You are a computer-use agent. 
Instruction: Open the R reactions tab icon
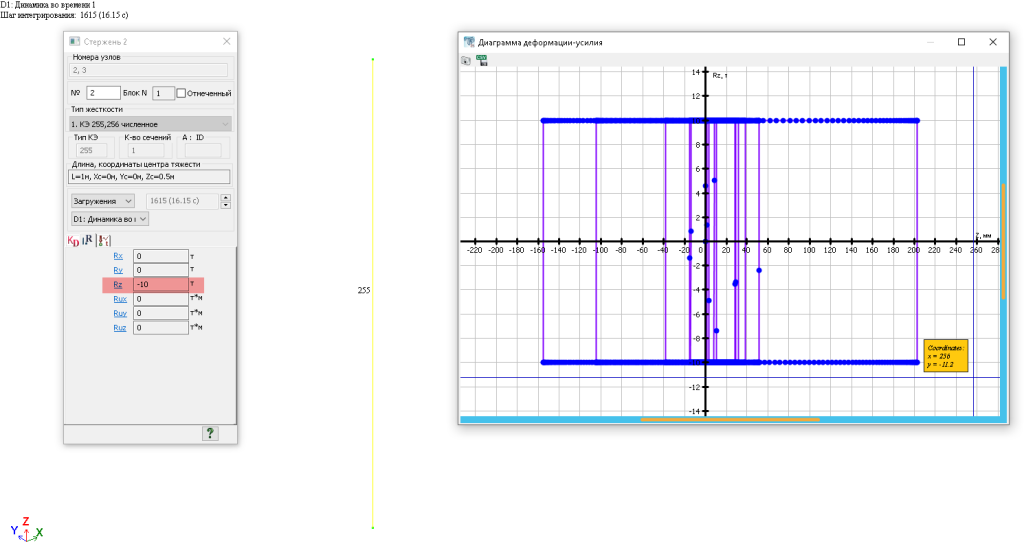[89, 240]
